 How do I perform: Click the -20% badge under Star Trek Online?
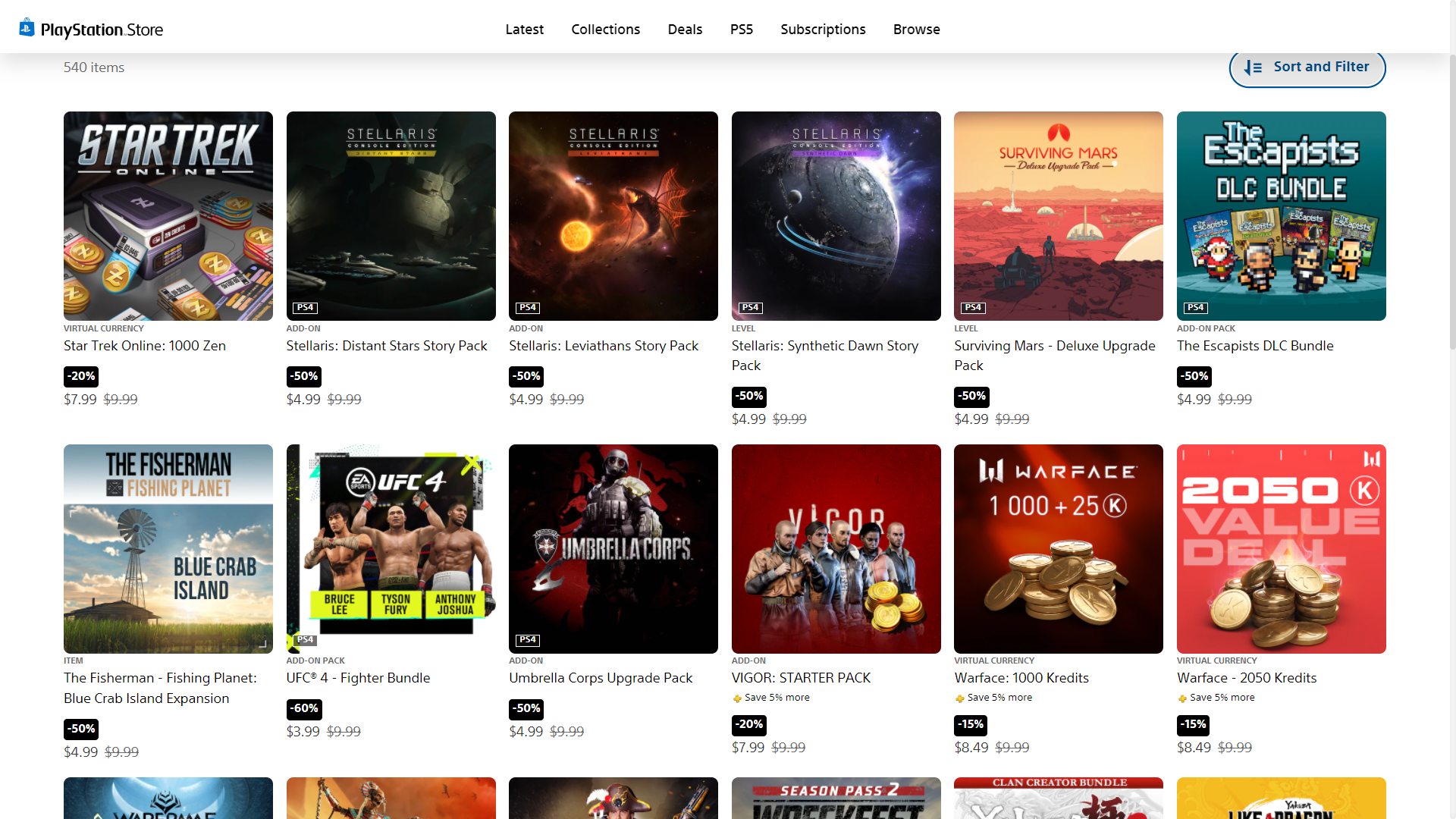click(81, 376)
